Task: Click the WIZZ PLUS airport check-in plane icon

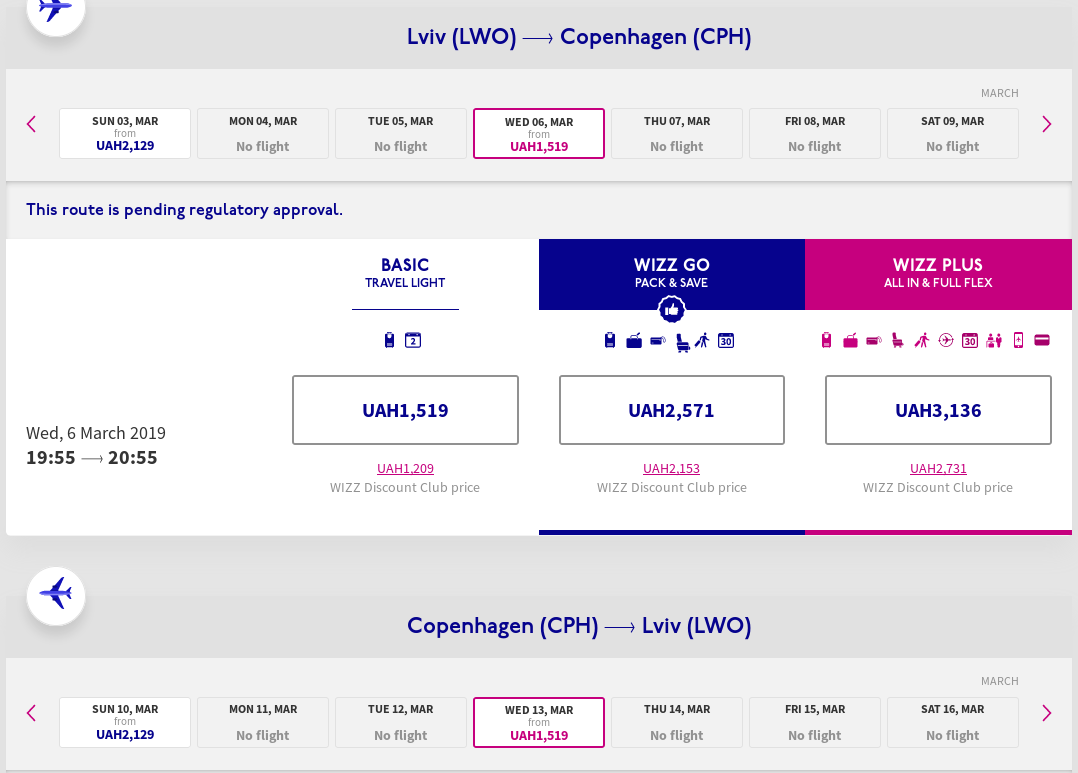Action: click(946, 341)
